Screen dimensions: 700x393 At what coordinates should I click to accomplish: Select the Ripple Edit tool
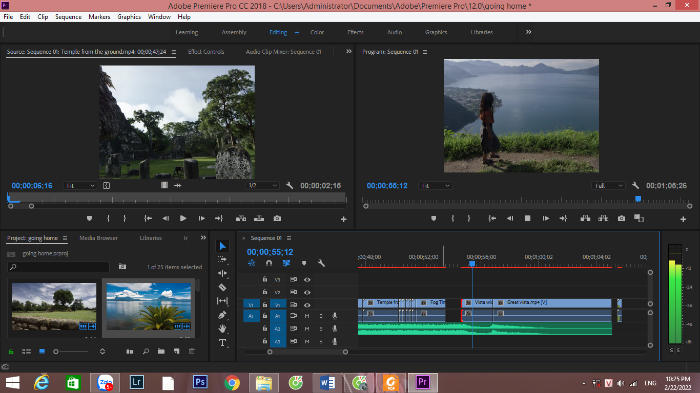[x=222, y=273]
